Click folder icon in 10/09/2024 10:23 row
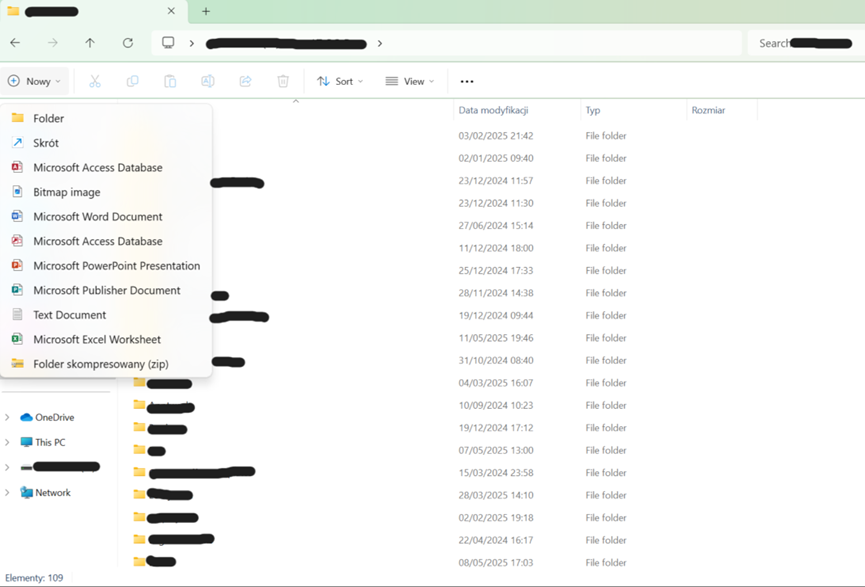The image size is (865, 587). (x=140, y=405)
